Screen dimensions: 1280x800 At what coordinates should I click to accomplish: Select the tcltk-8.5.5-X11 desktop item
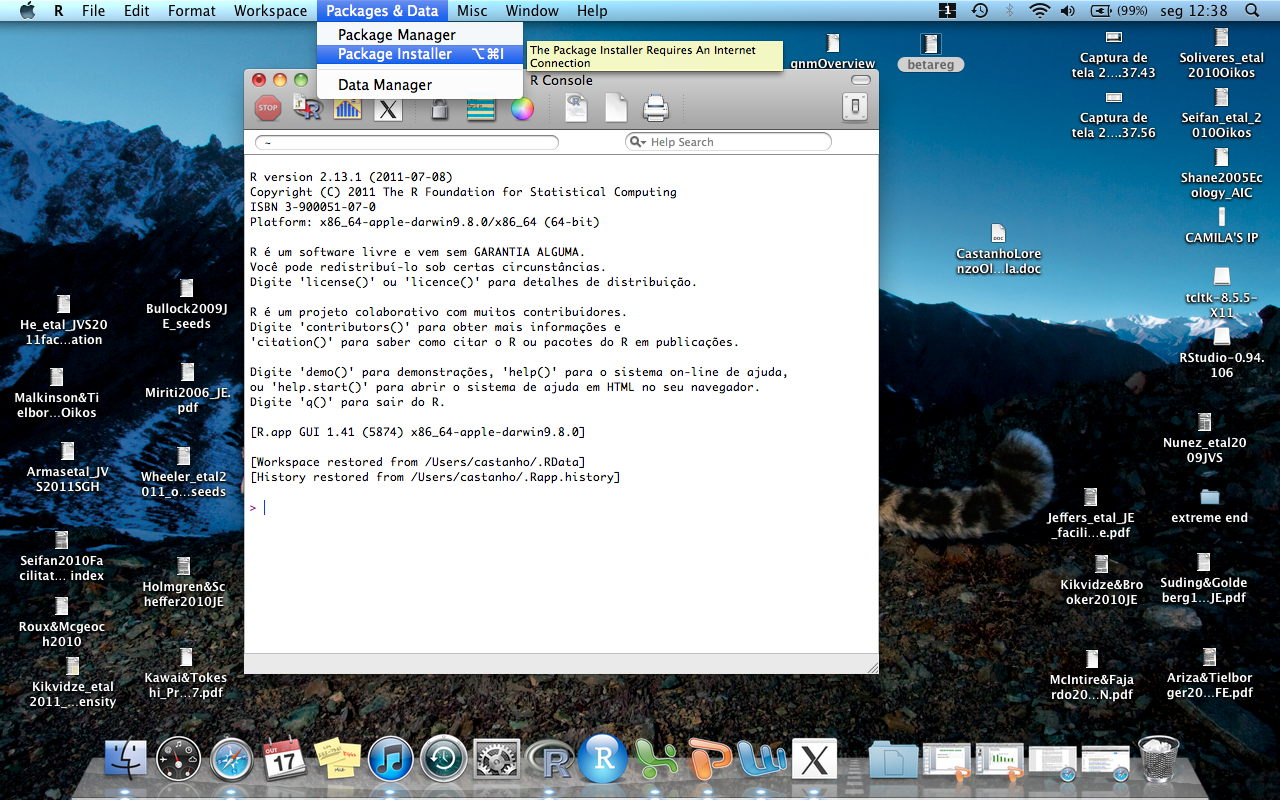pyautogui.click(x=1221, y=293)
